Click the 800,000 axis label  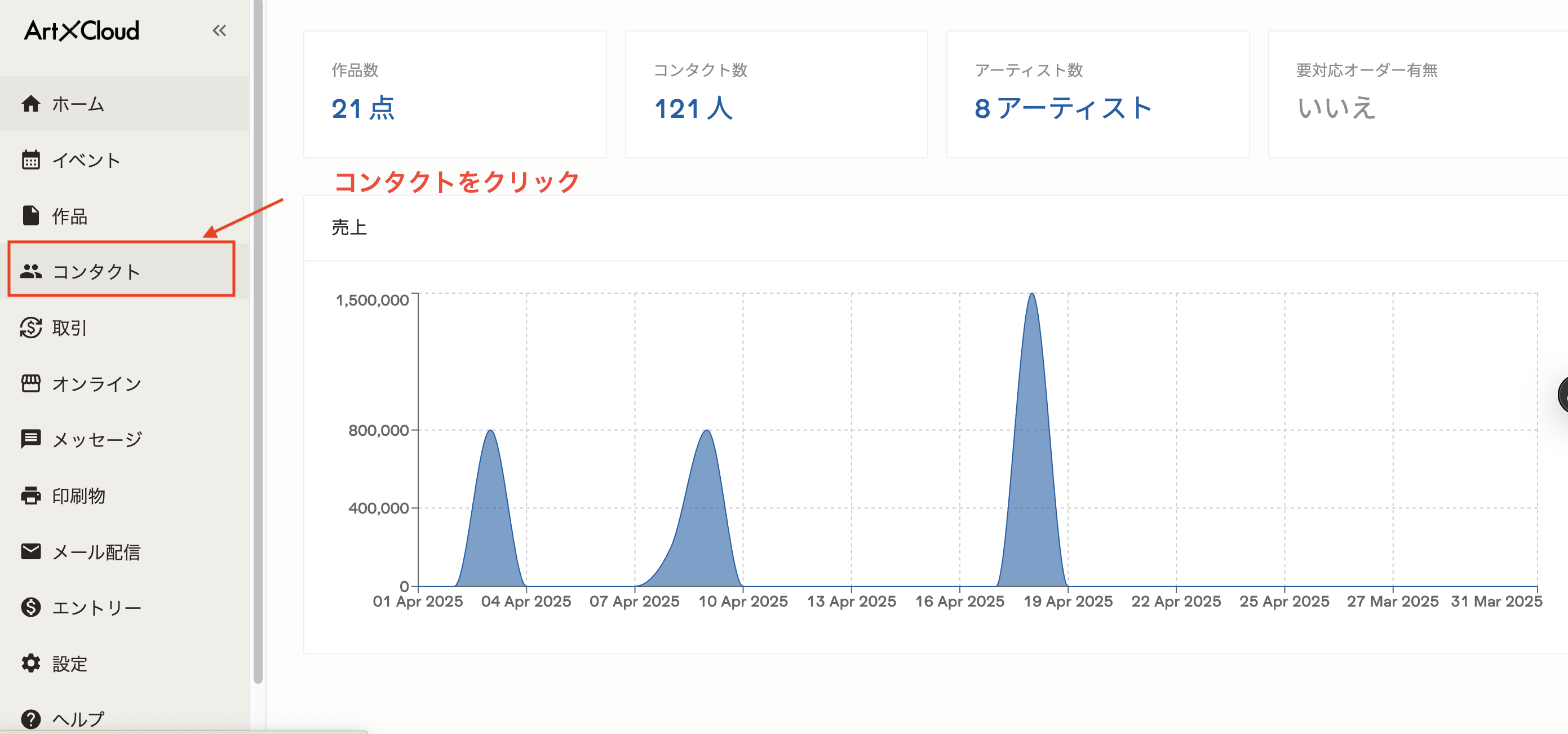tap(379, 430)
